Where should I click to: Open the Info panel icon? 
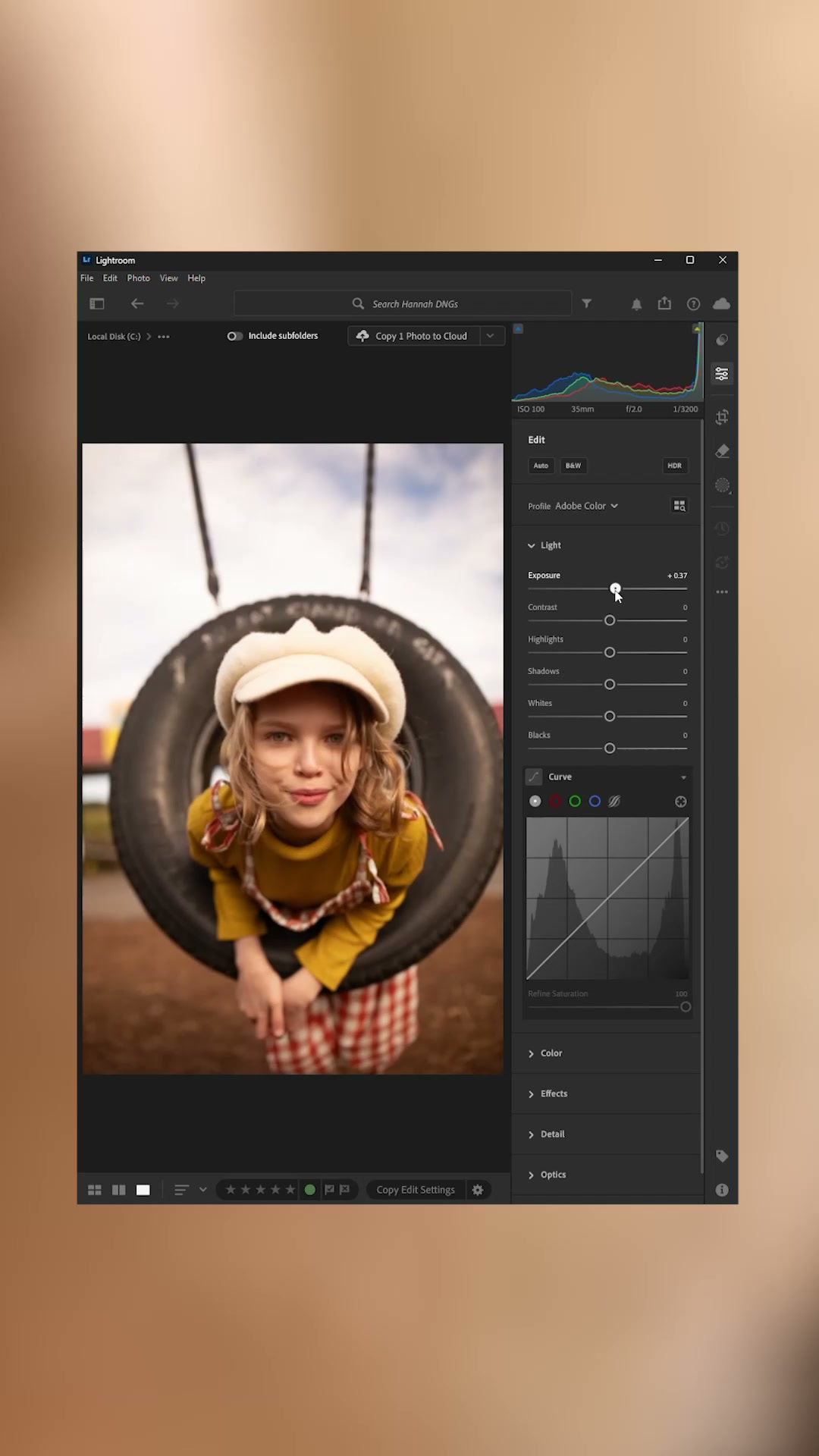click(x=722, y=1191)
